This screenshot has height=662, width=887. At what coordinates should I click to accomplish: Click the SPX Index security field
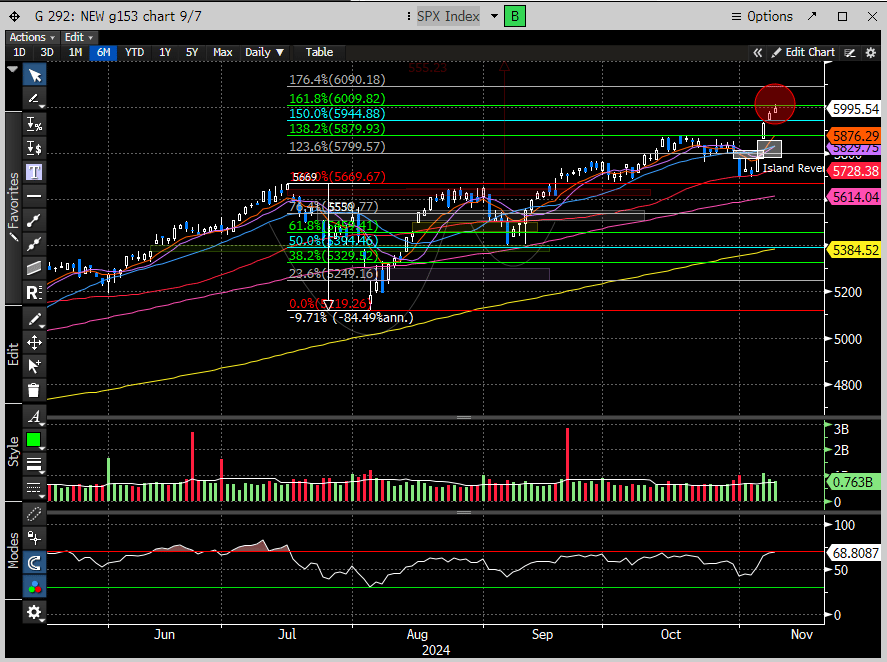[x=449, y=16]
